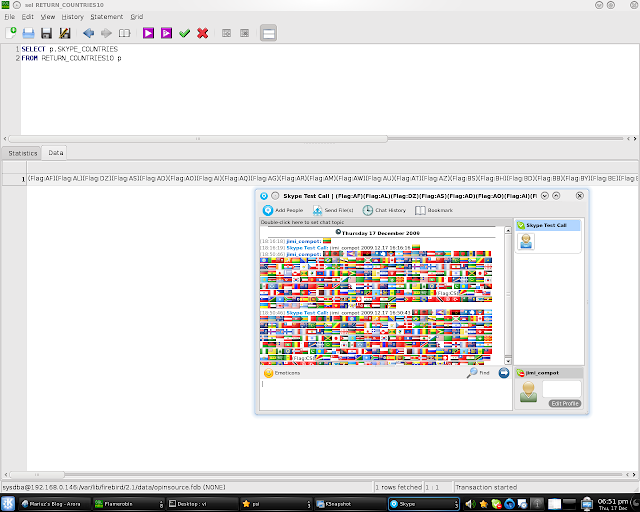Rollback transaction with red X icon
Screen dimensions: 640x512
click(202, 33)
